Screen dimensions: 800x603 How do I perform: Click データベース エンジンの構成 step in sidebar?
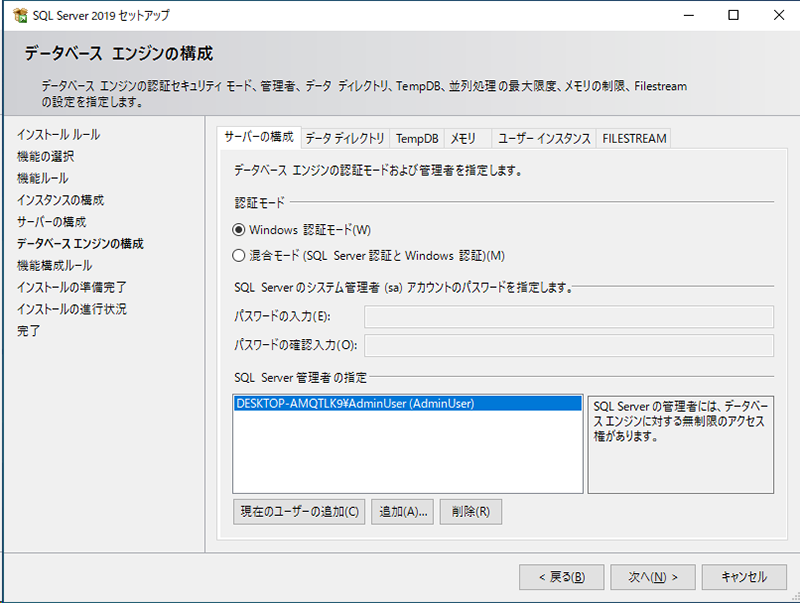(80, 244)
